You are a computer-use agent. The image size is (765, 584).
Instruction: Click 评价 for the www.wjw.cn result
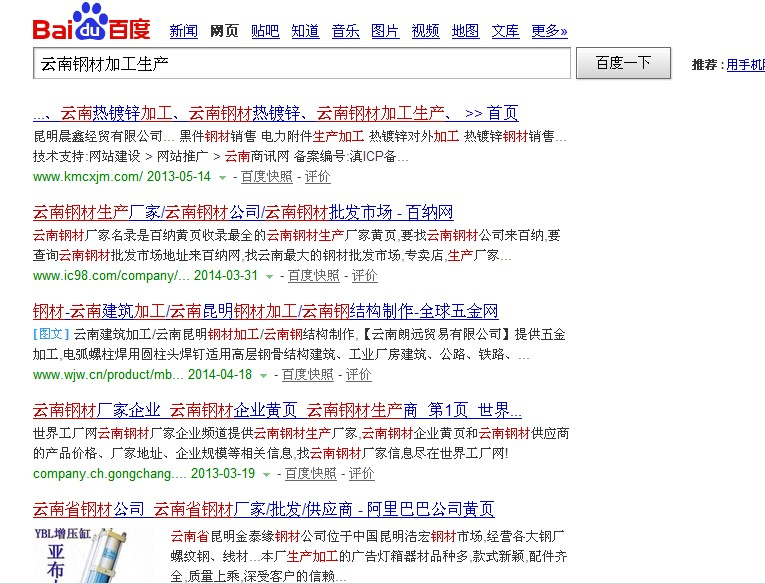coord(358,375)
